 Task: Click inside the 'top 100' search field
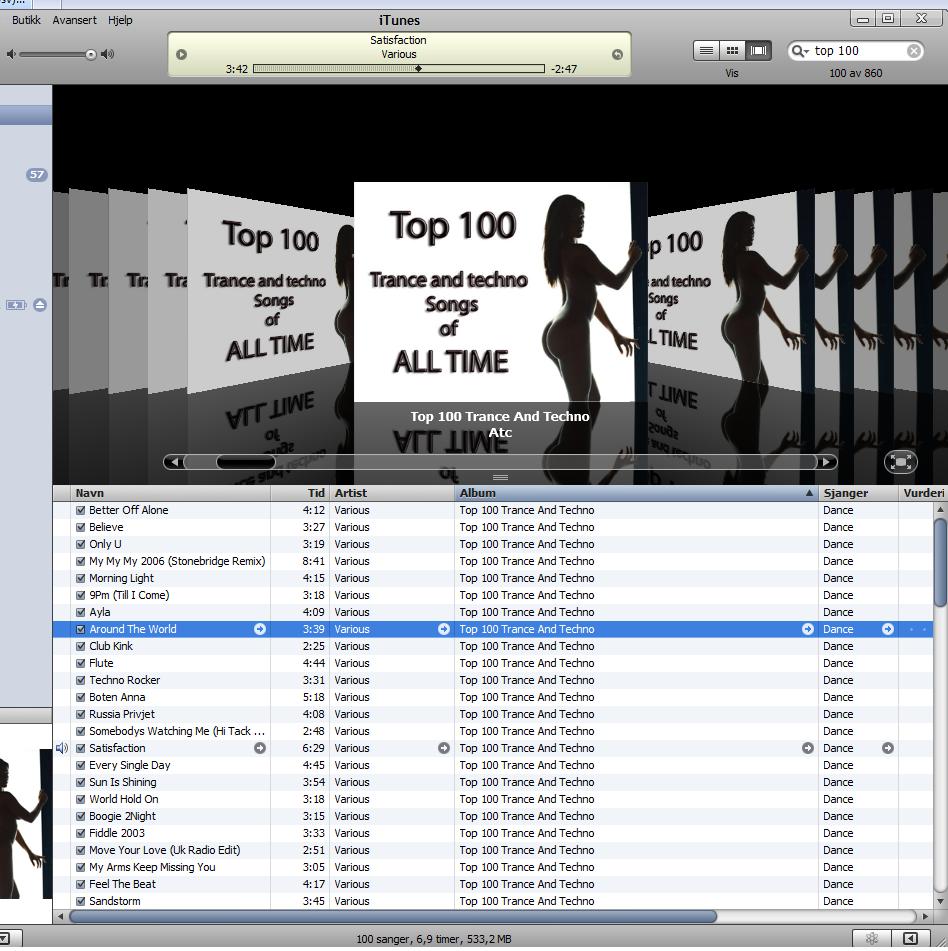click(858, 51)
